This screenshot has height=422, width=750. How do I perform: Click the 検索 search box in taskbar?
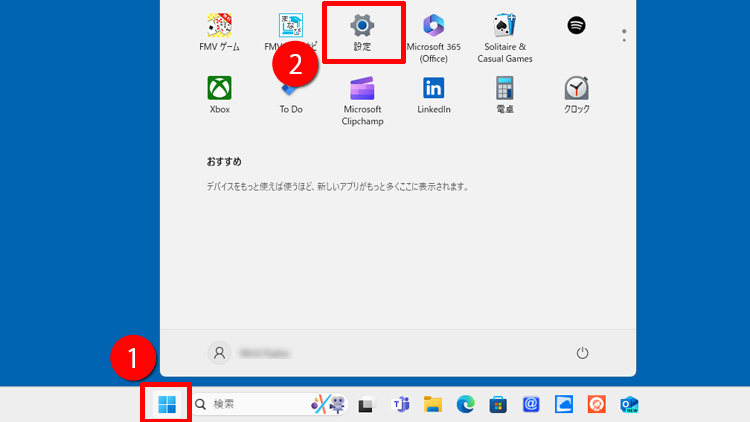point(269,405)
